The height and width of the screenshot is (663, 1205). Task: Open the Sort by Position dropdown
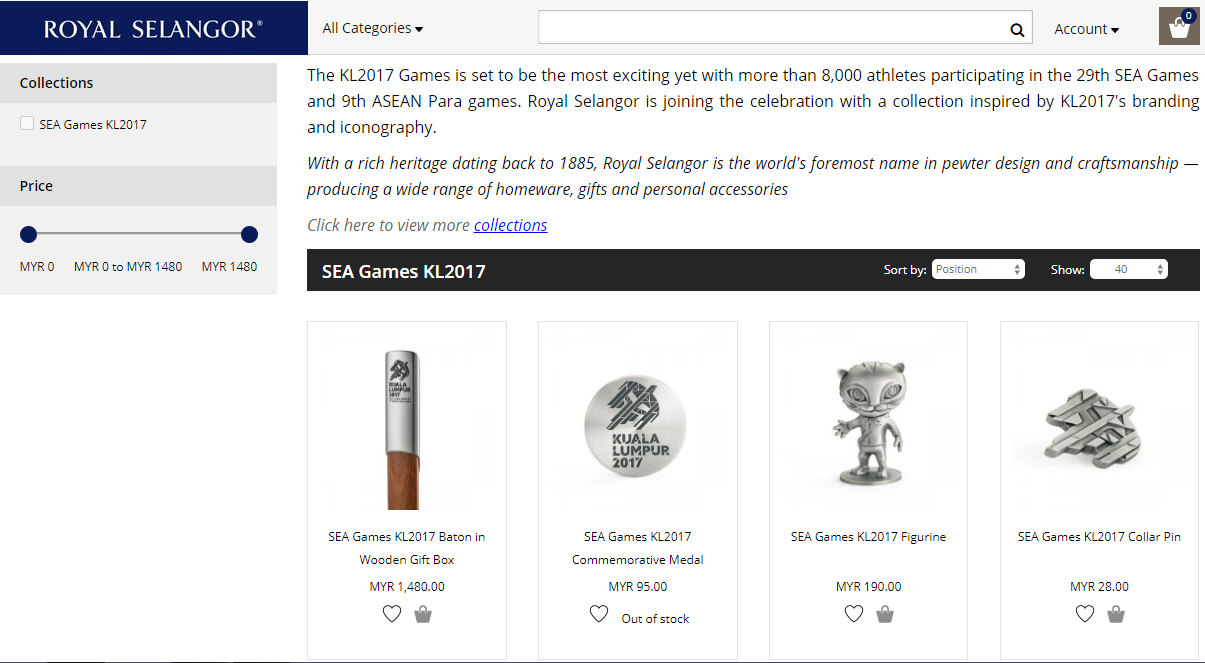click(x=978, y=269)
